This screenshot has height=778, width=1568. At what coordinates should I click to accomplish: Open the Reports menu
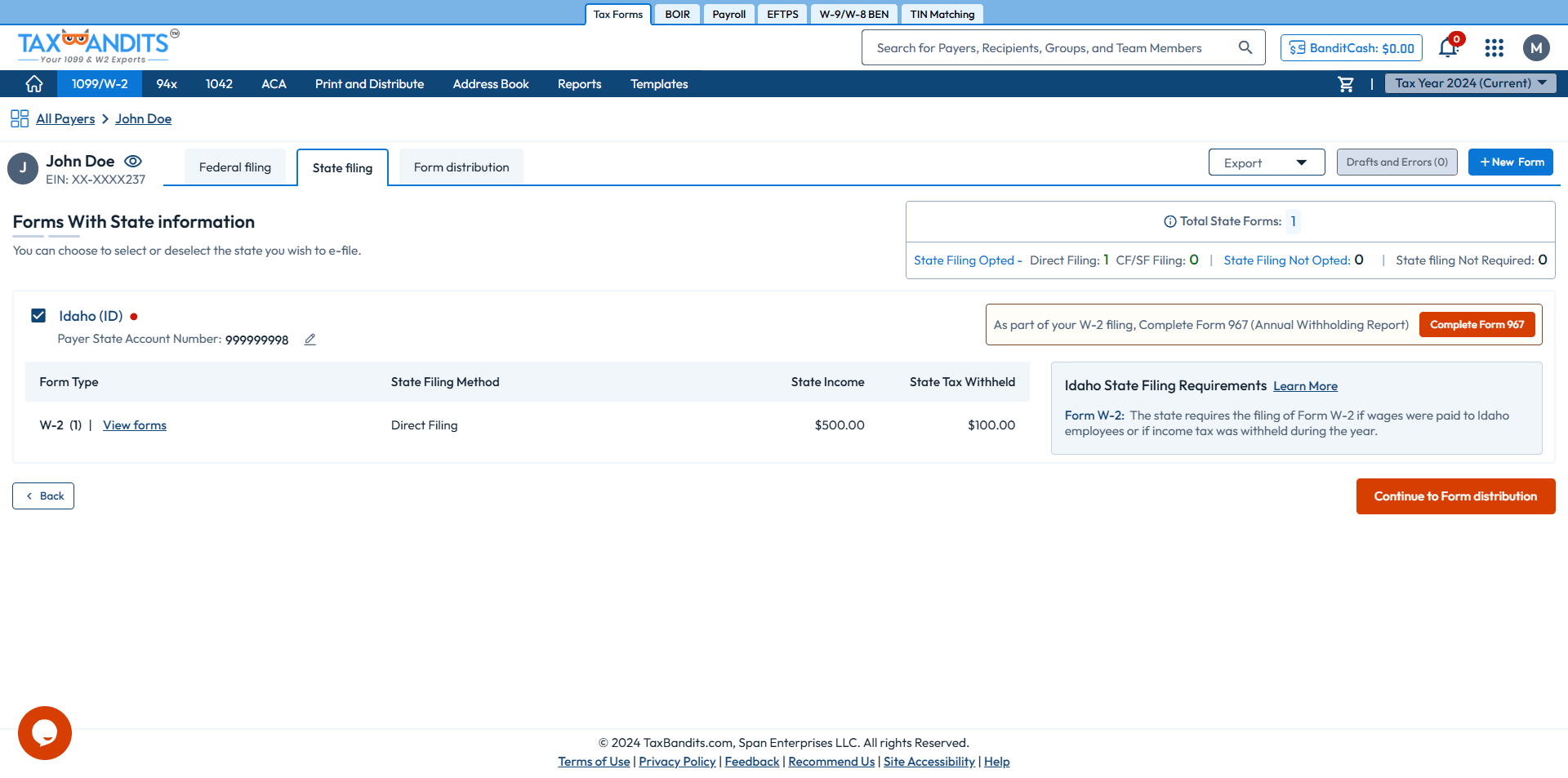point(579,84)
